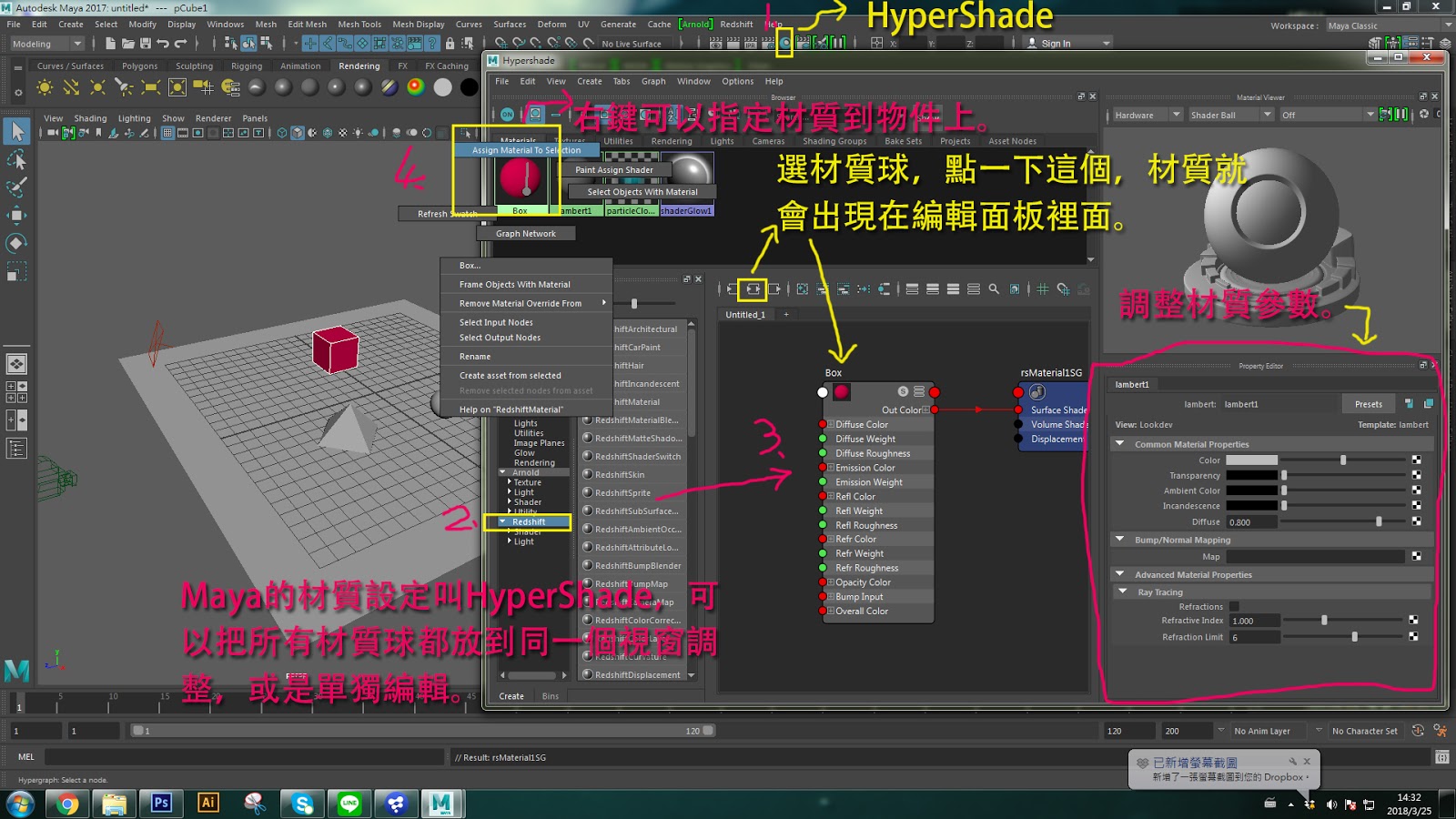The image size is (1456, 819).
Task: Choose the Lasso select tool
Action: (x=16, y=160)
